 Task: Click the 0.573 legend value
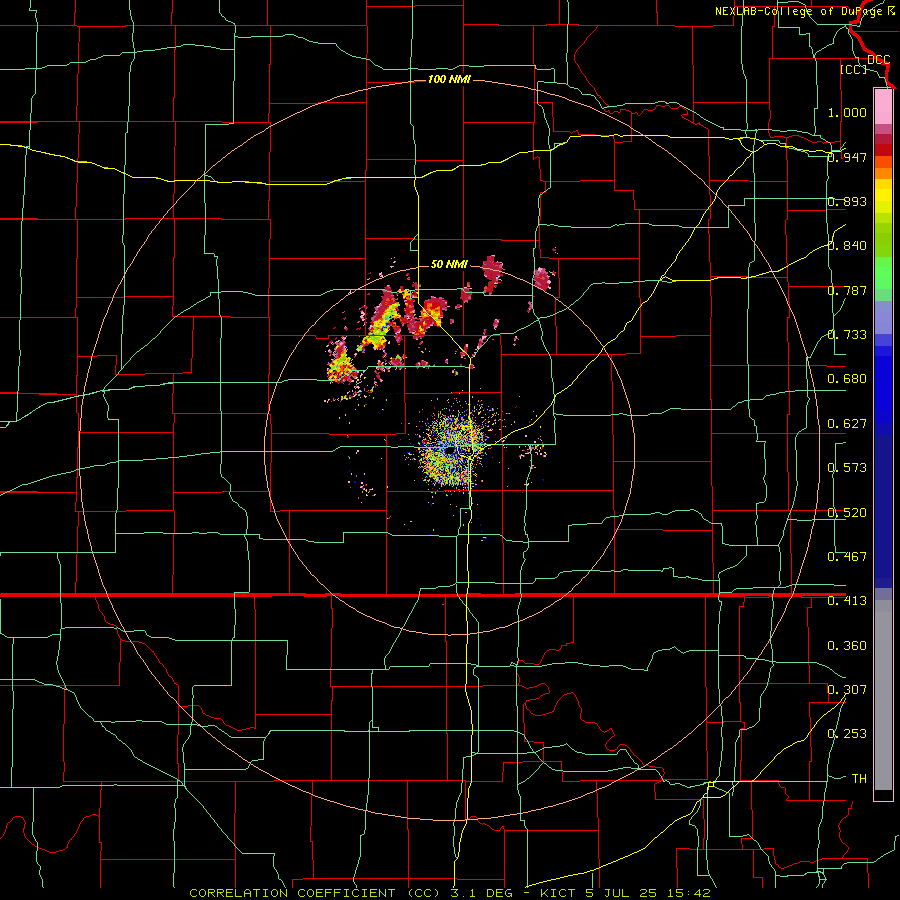[847, 468]
